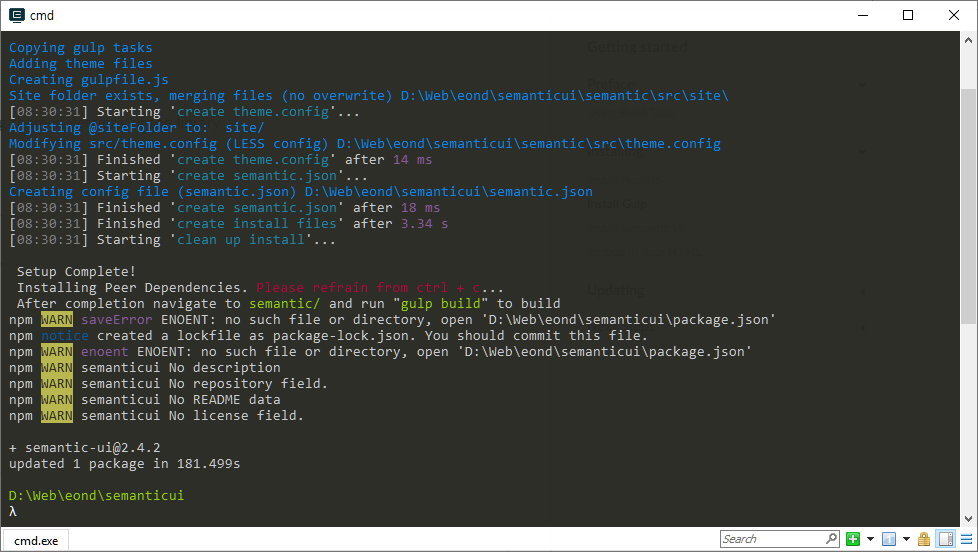
Task: Click the 'Copying gulp tasks' line
Action: [80, 47]
